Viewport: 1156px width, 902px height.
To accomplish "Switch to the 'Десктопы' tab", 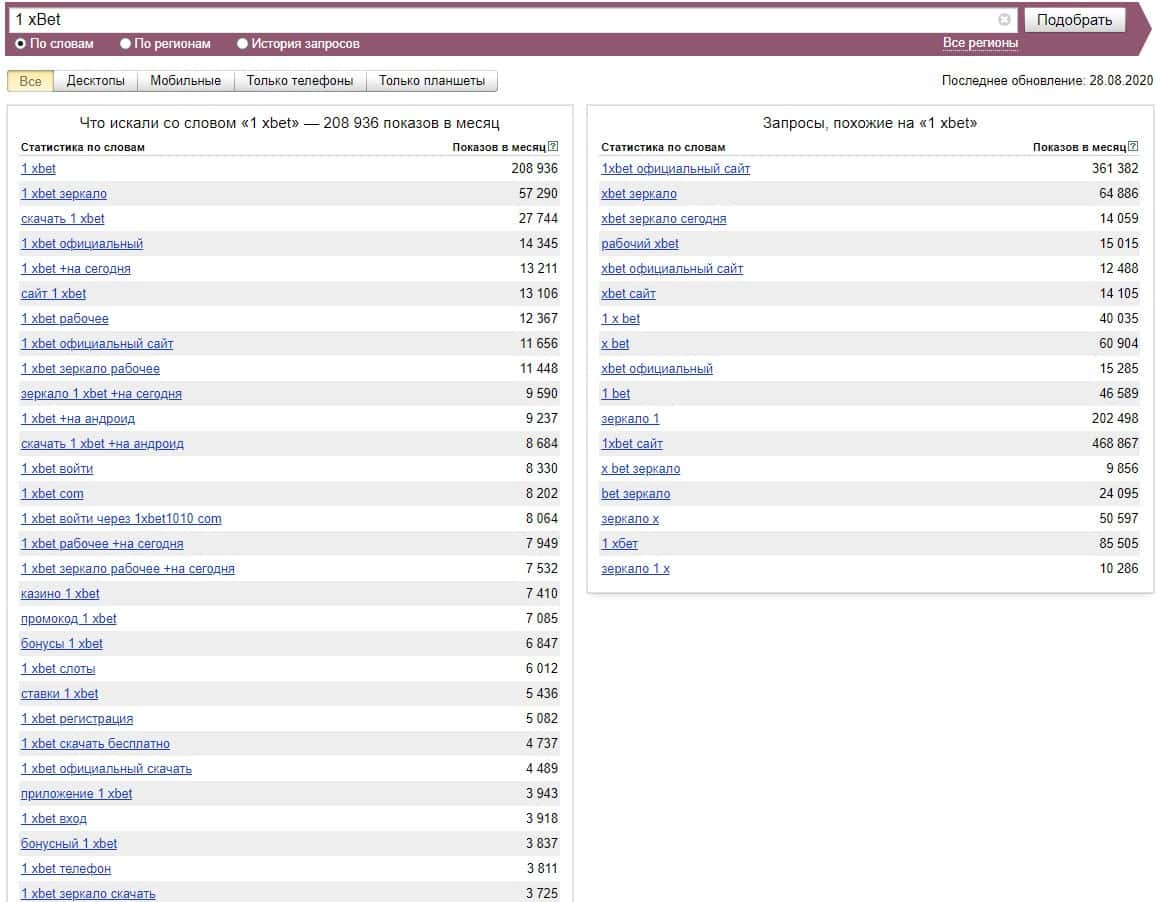I will pyautogui.click(x=96, y=81).
